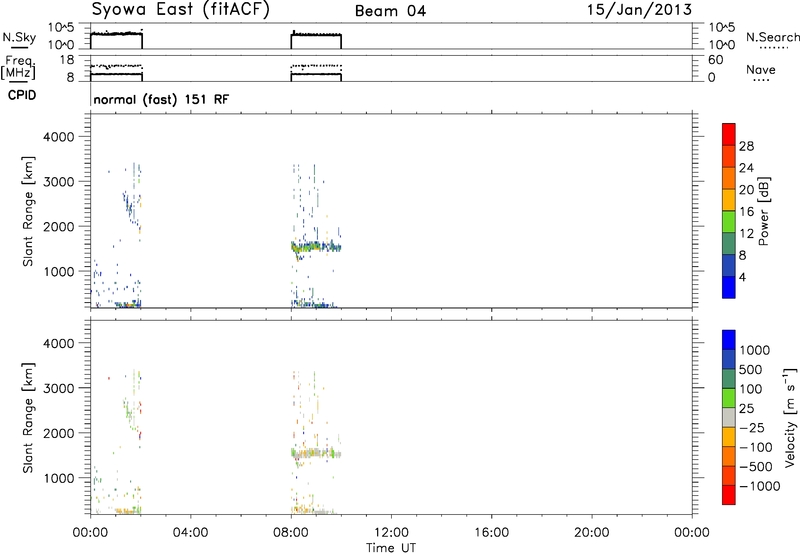This screenshot has height=554, width=800.
Task: Click the '24' power colorbar label
Action: [746, 168]
